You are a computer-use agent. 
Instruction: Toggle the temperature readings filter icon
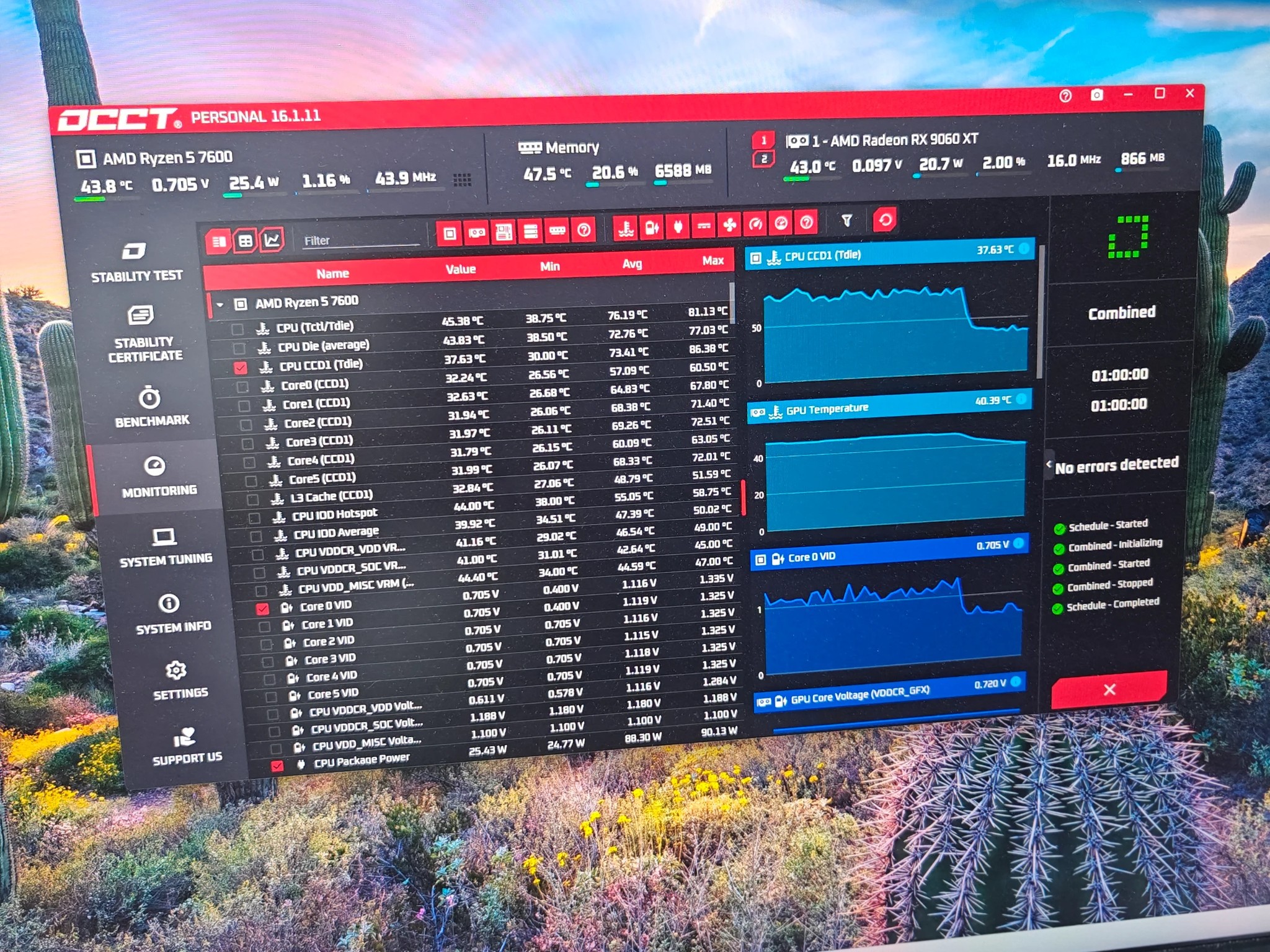626,228
